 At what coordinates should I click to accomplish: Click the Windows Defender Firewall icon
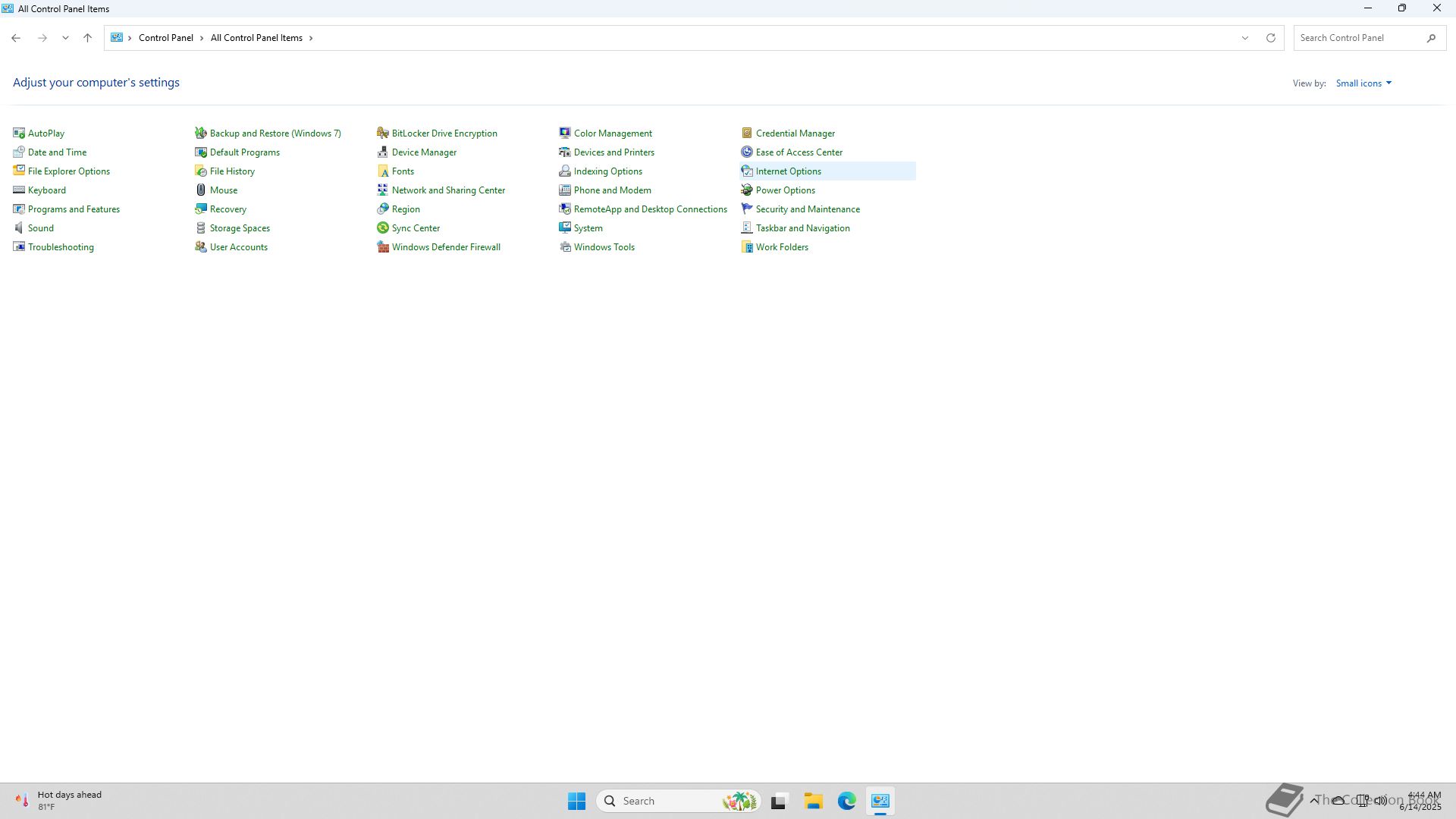point(383,247)
